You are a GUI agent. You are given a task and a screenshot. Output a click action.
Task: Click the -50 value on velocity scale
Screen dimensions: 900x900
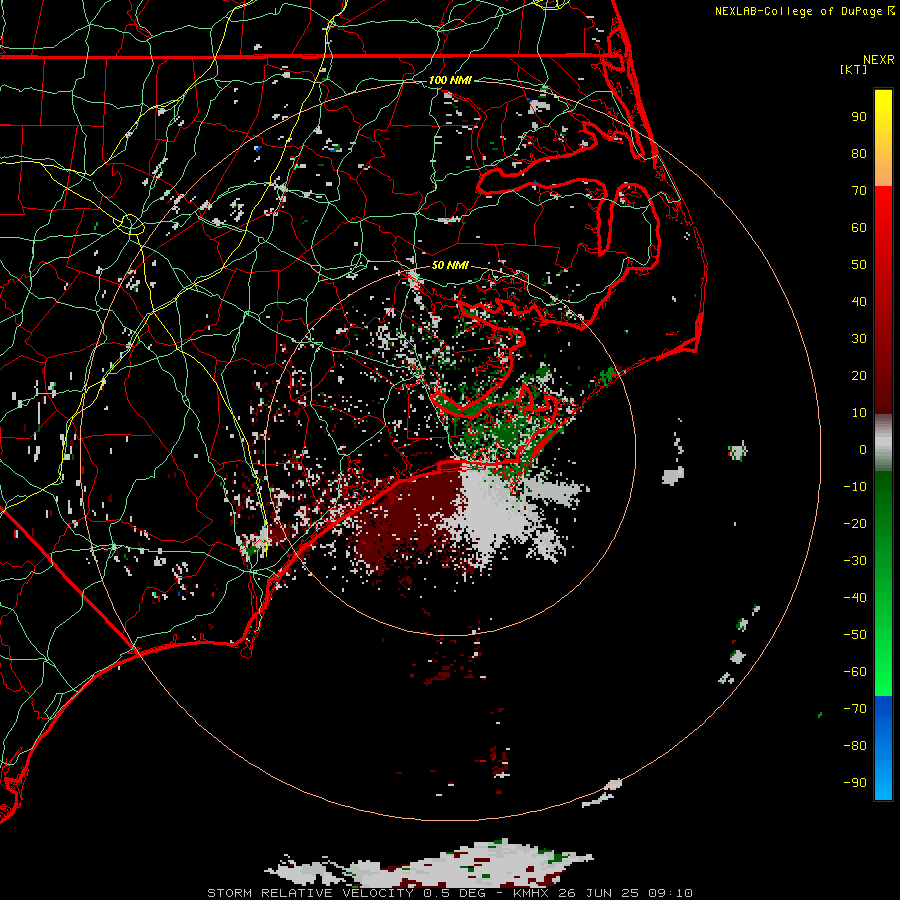(x=855, y=635)
